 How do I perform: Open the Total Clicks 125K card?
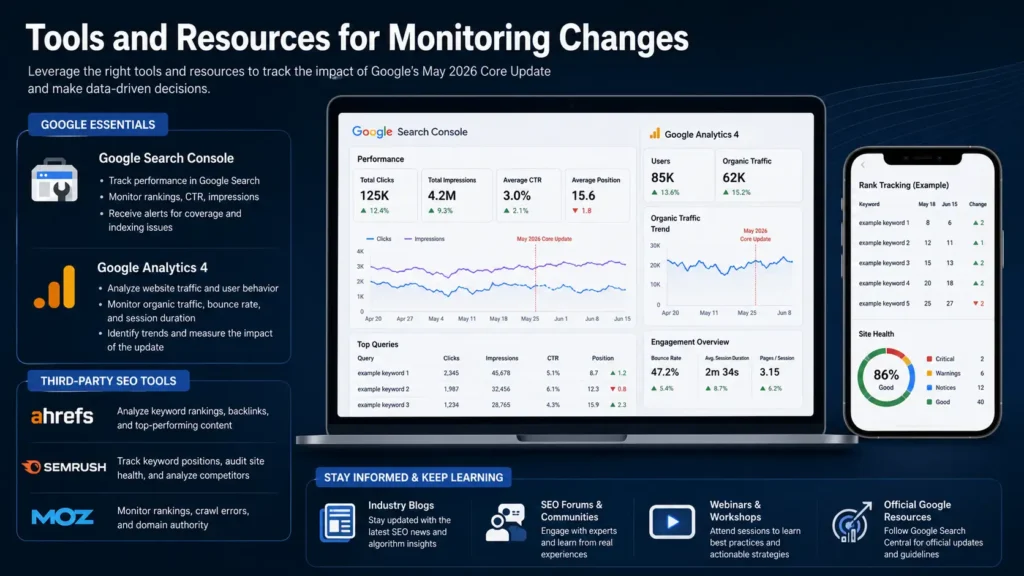click(x=387, y=195)
